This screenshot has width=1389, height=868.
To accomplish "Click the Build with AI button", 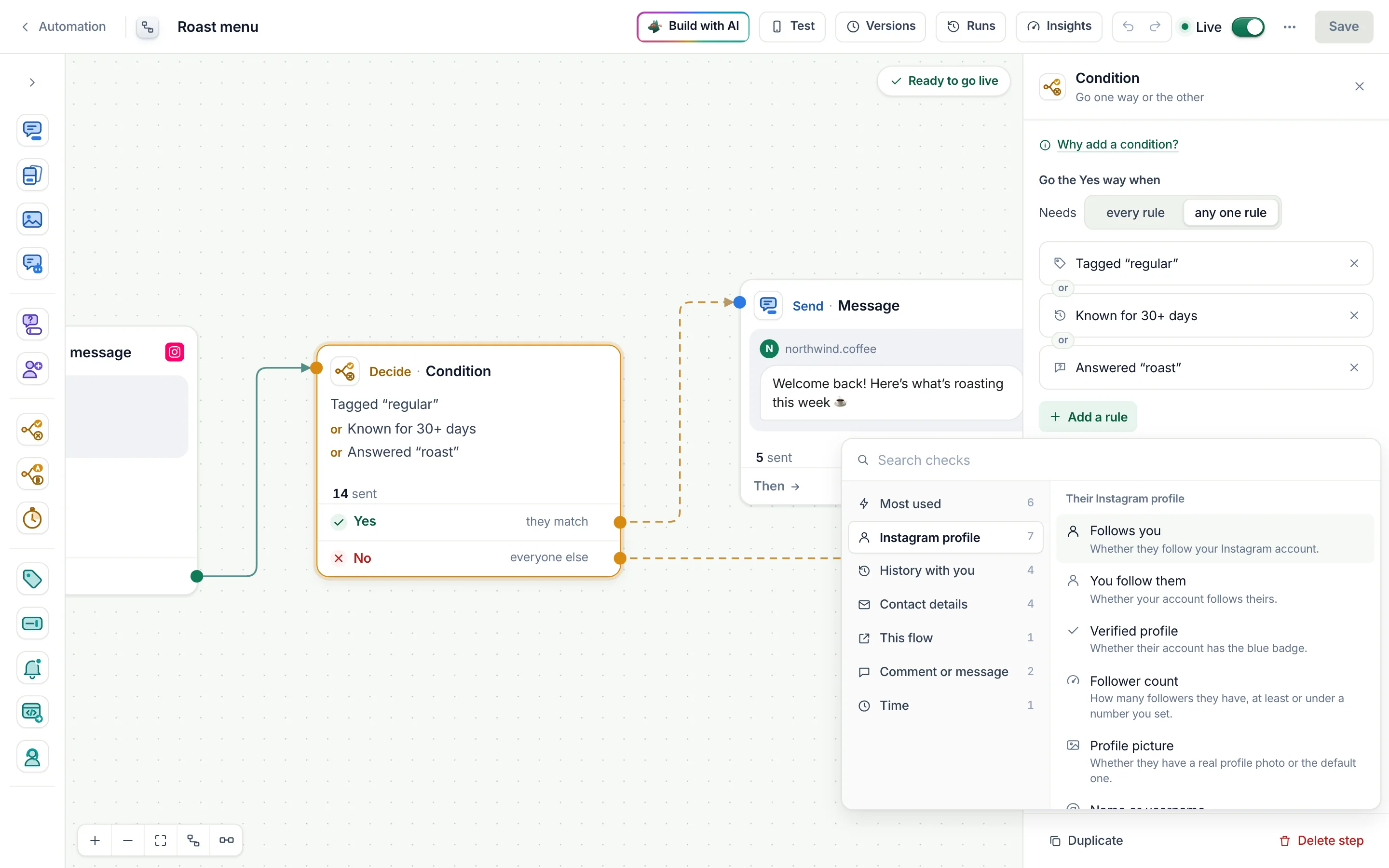I will click(x=693, y=27).
